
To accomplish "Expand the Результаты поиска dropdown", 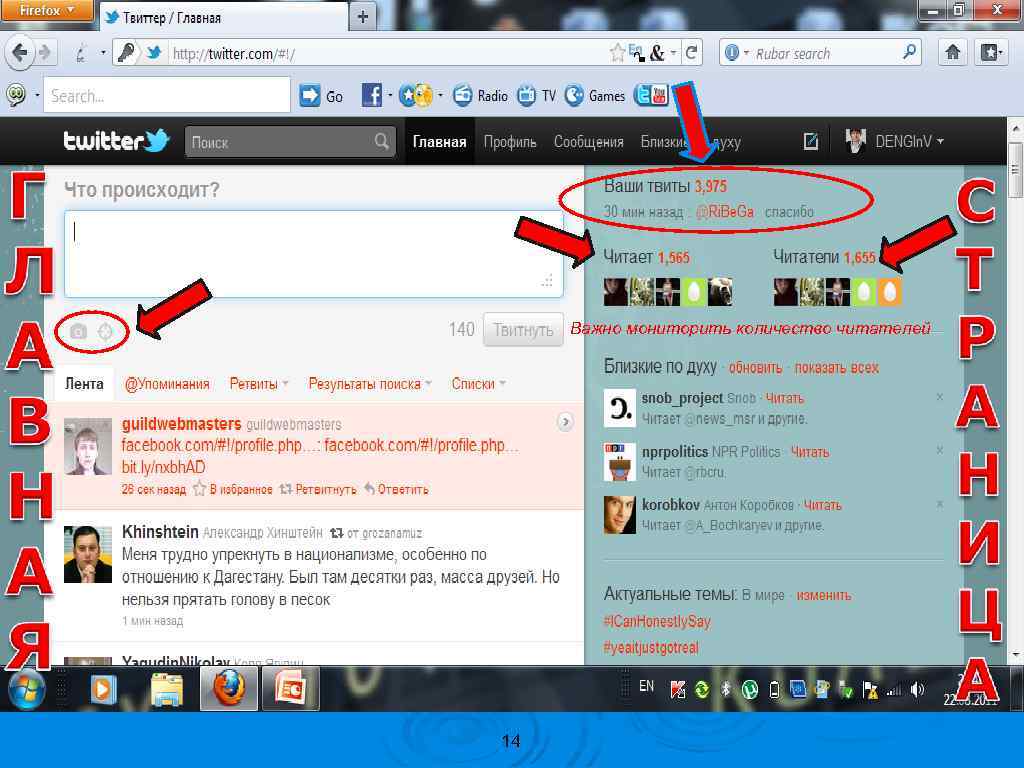I will [370, 384].
